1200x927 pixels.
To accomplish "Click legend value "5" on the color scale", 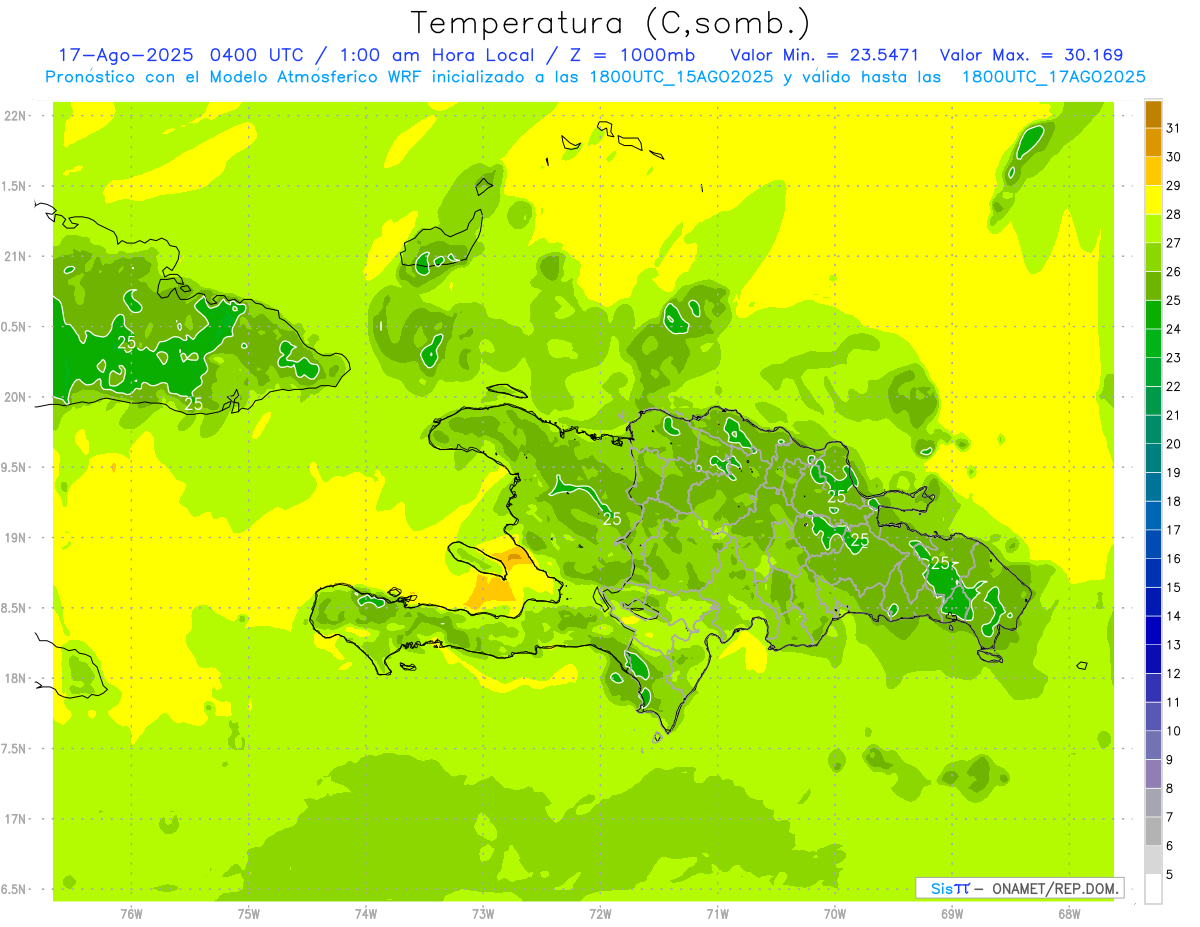I will click(1170, 874).
